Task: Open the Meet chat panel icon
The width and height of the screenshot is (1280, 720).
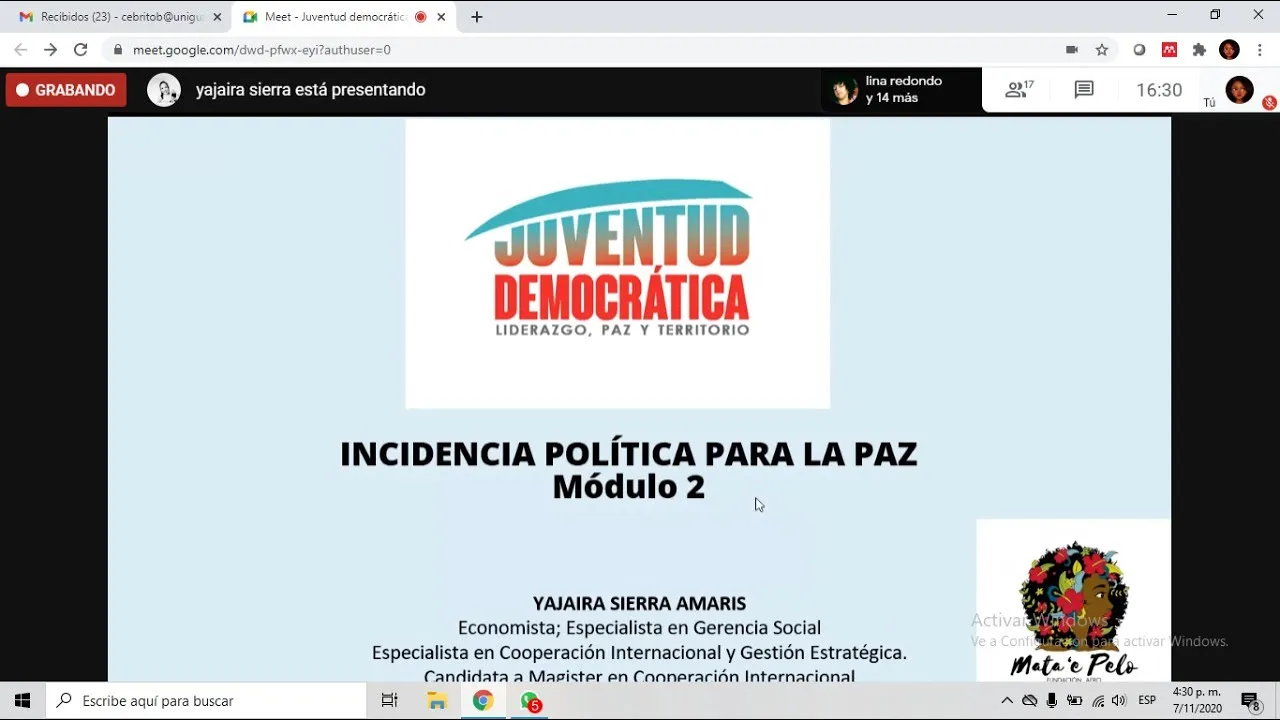Action: tap(1084, 90)
